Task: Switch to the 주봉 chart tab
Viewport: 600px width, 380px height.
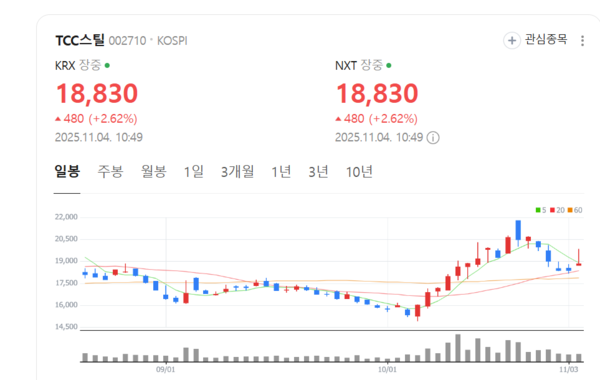Action: point(110,171)
